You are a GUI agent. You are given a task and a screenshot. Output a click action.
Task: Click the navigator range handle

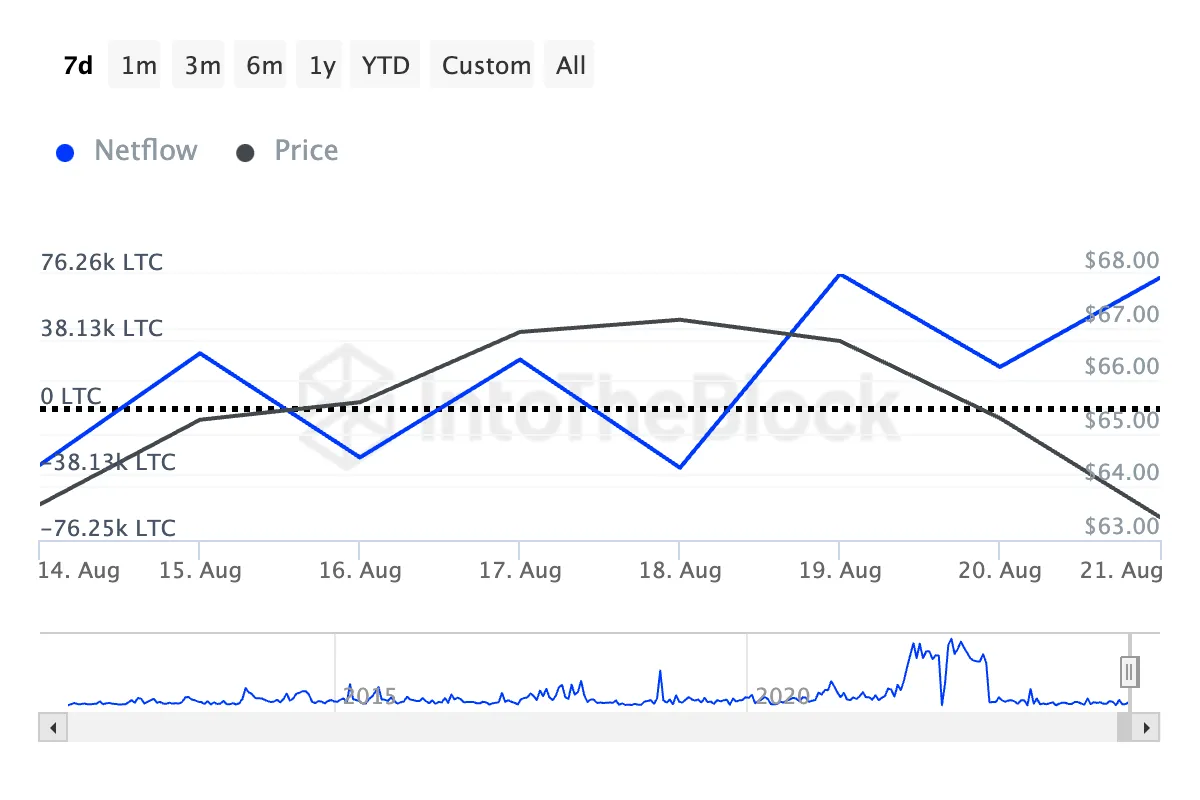tap(1129, 671)
